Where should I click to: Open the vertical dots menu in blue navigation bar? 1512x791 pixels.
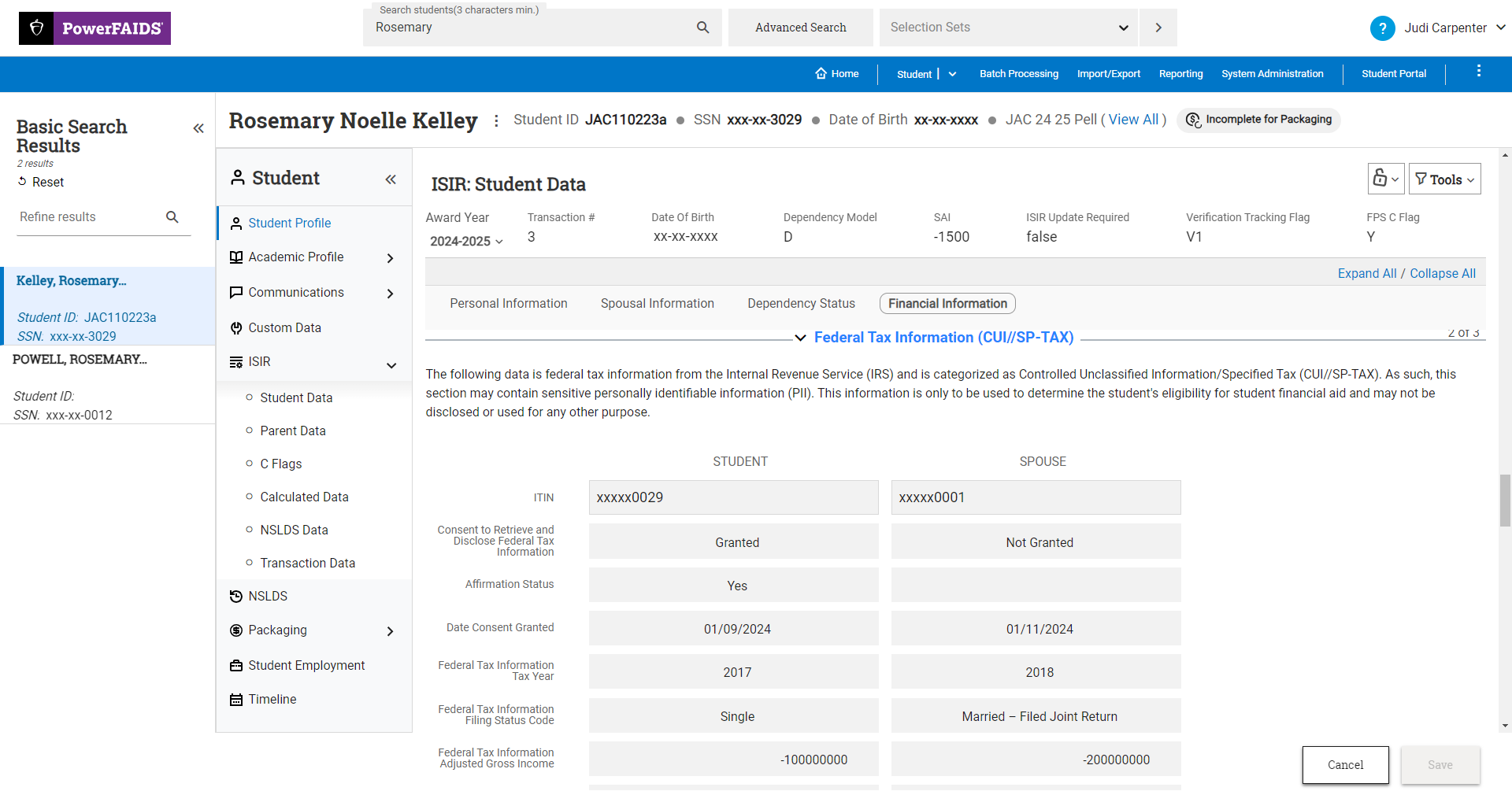click(x=1479, y=72)
